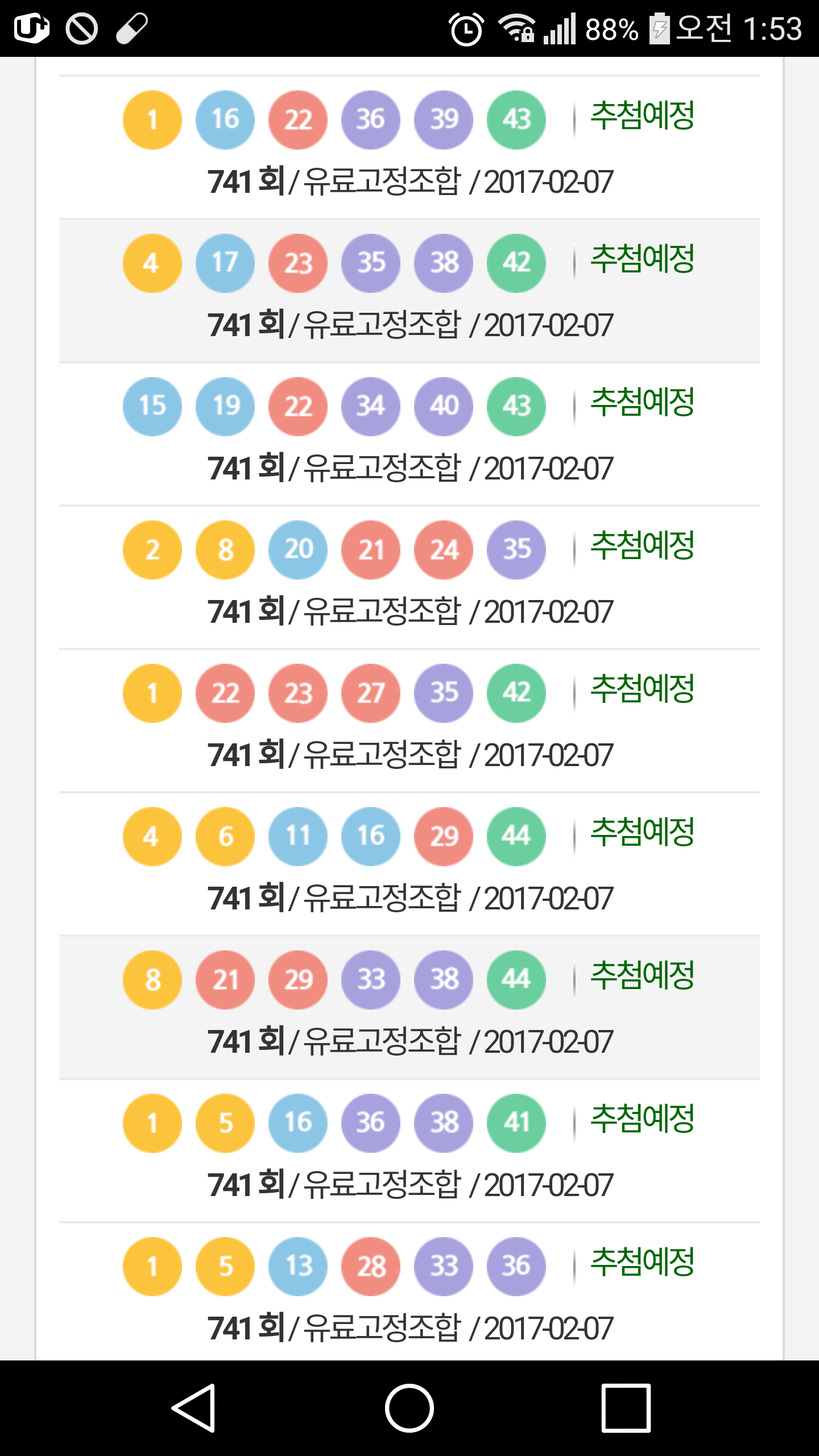Tap 추첨예정 next to the 1-5-13-28-33-36 combination
Image resolution: width=819 pixels, height=1456 pixels.
(x=643, y=1262)
